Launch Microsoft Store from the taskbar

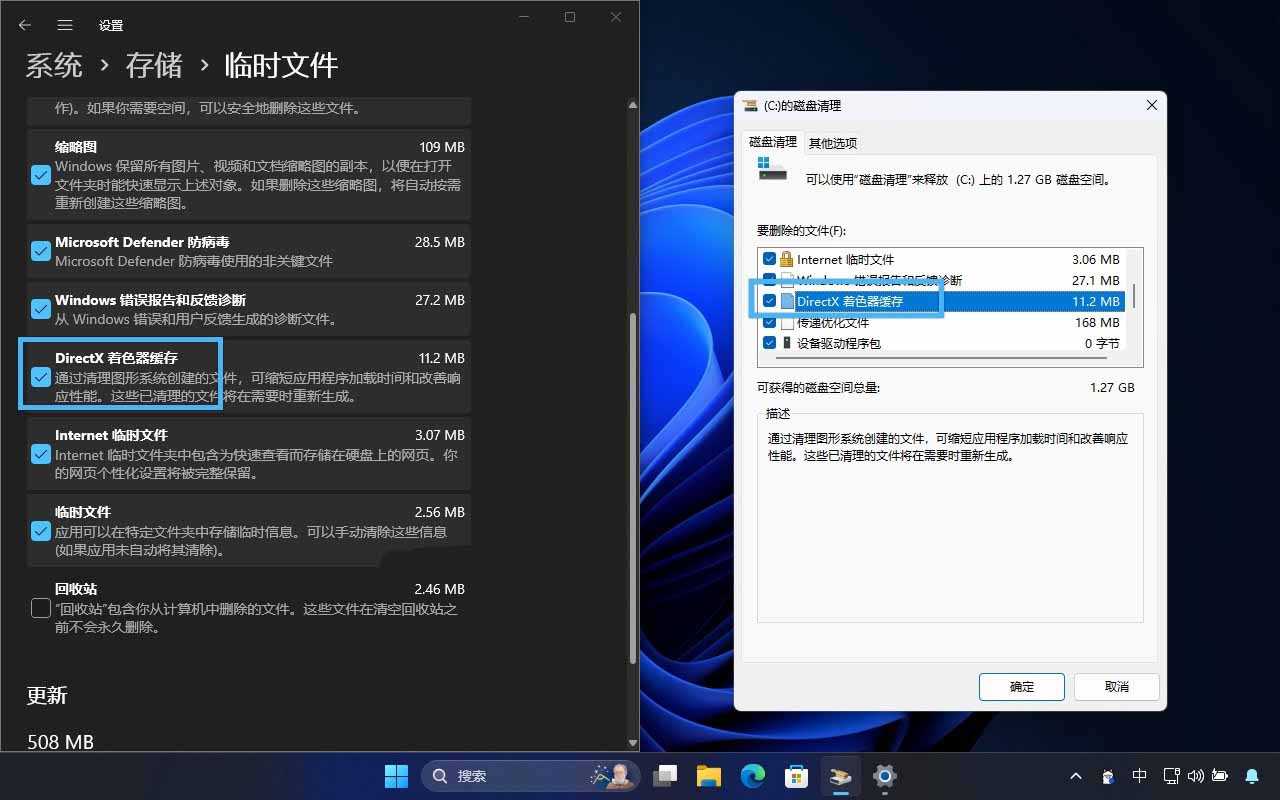tap(796, 775)
